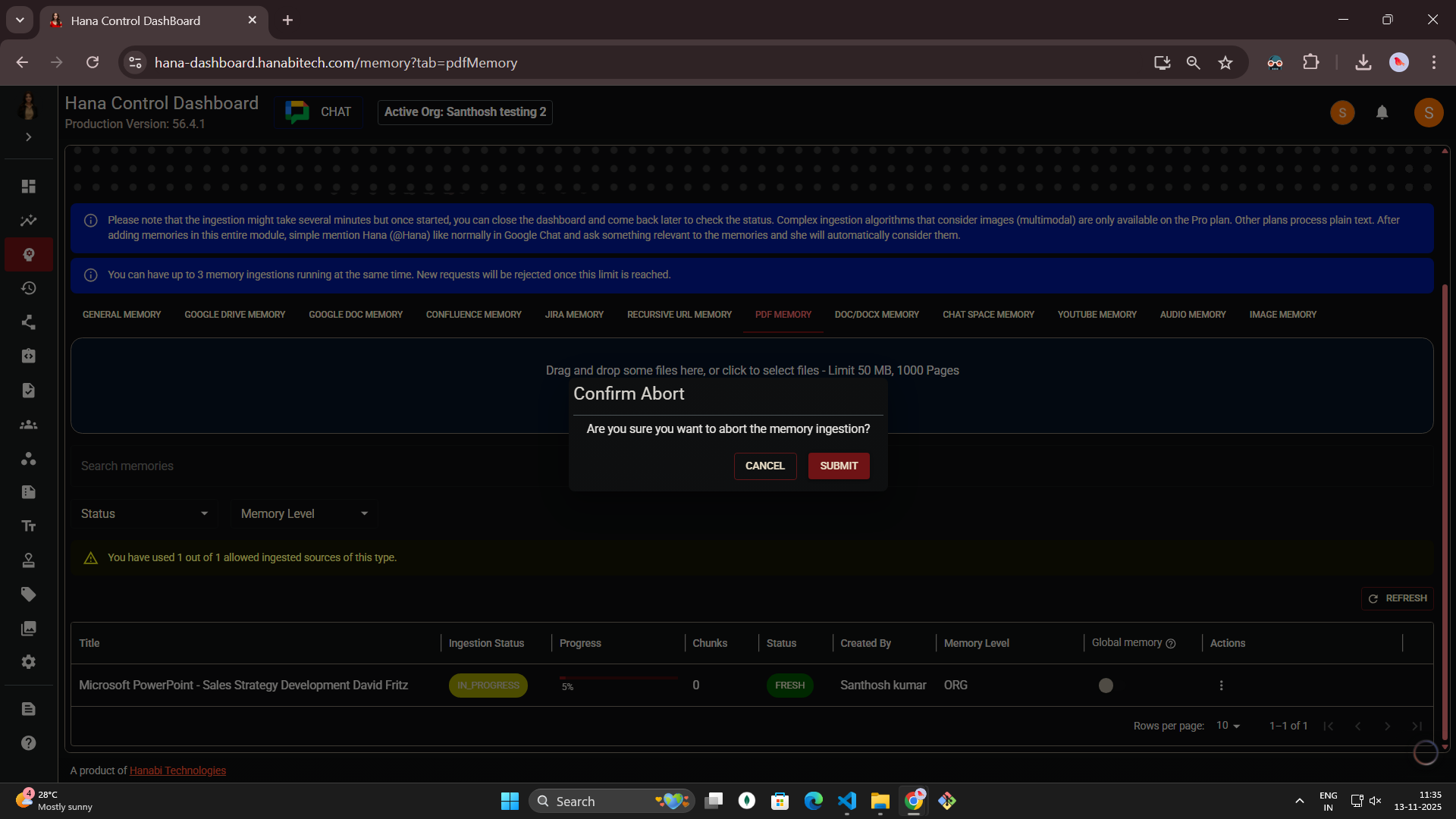This screenshot has height=819, width=1456.
Task: Click the settings gear icon in sidebar
Action: click(x=28, y=662)
